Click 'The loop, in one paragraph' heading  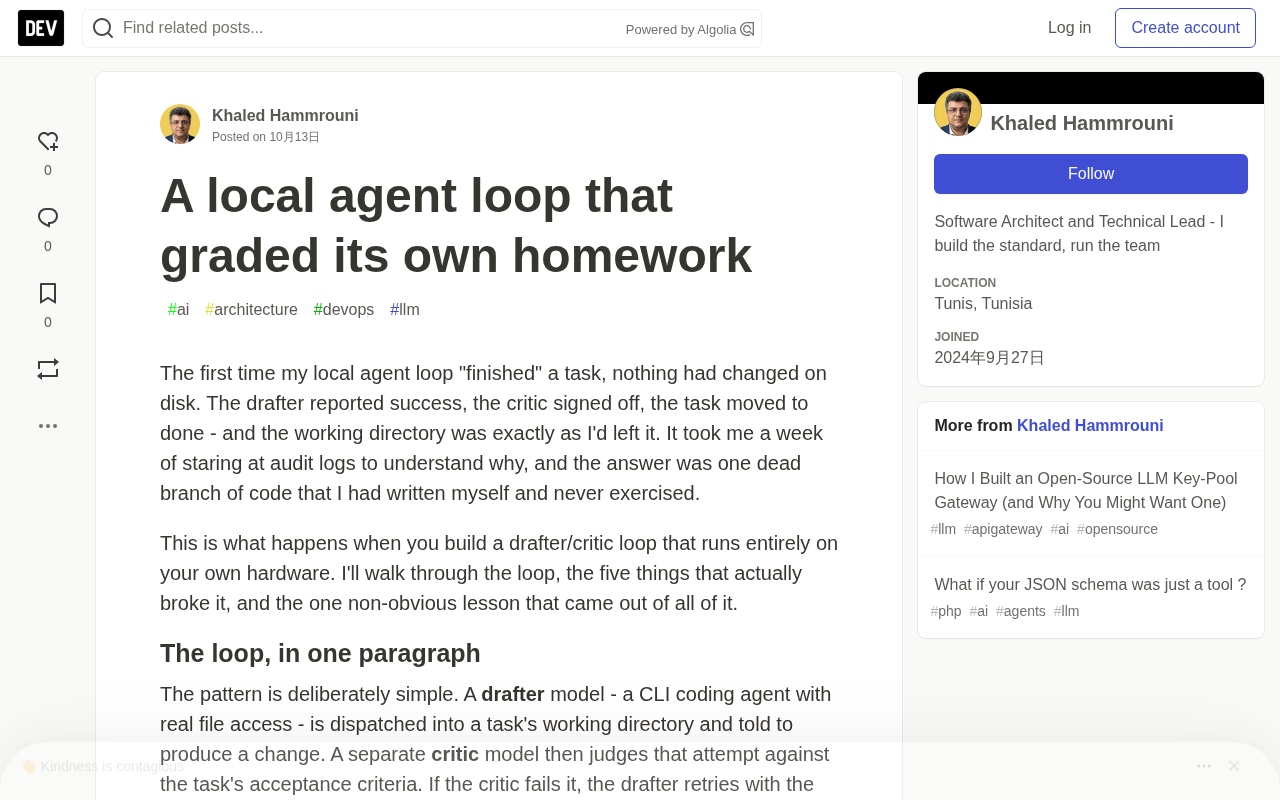pyautogui.click(x=320, y=653)
